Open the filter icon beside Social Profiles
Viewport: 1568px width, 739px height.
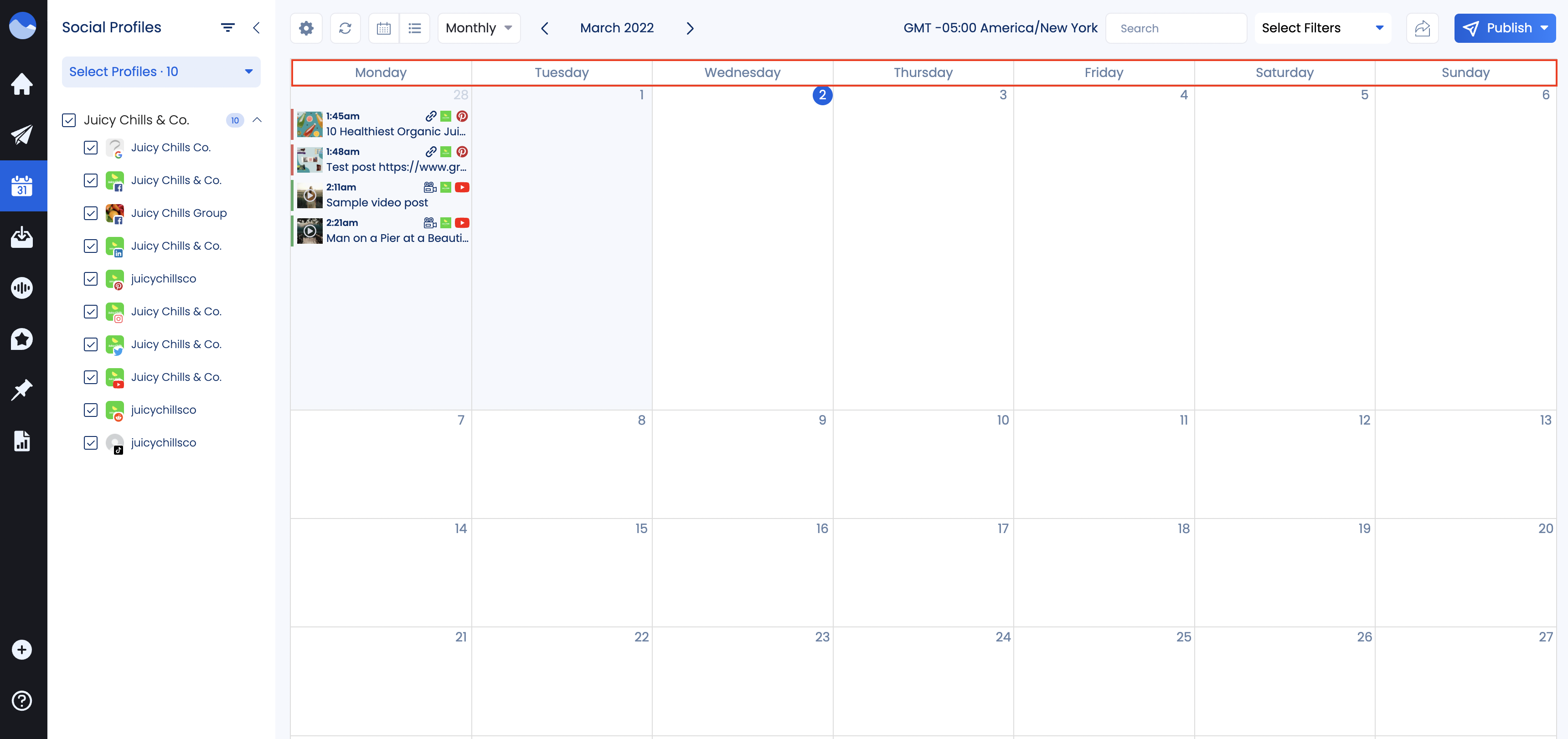pyautogui.click(x=227, y=27)
